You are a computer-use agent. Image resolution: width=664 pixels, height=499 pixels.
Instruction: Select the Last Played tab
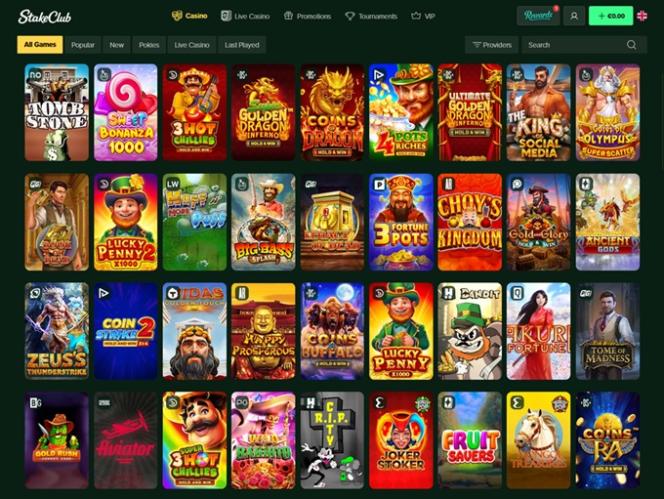(242, 45)
